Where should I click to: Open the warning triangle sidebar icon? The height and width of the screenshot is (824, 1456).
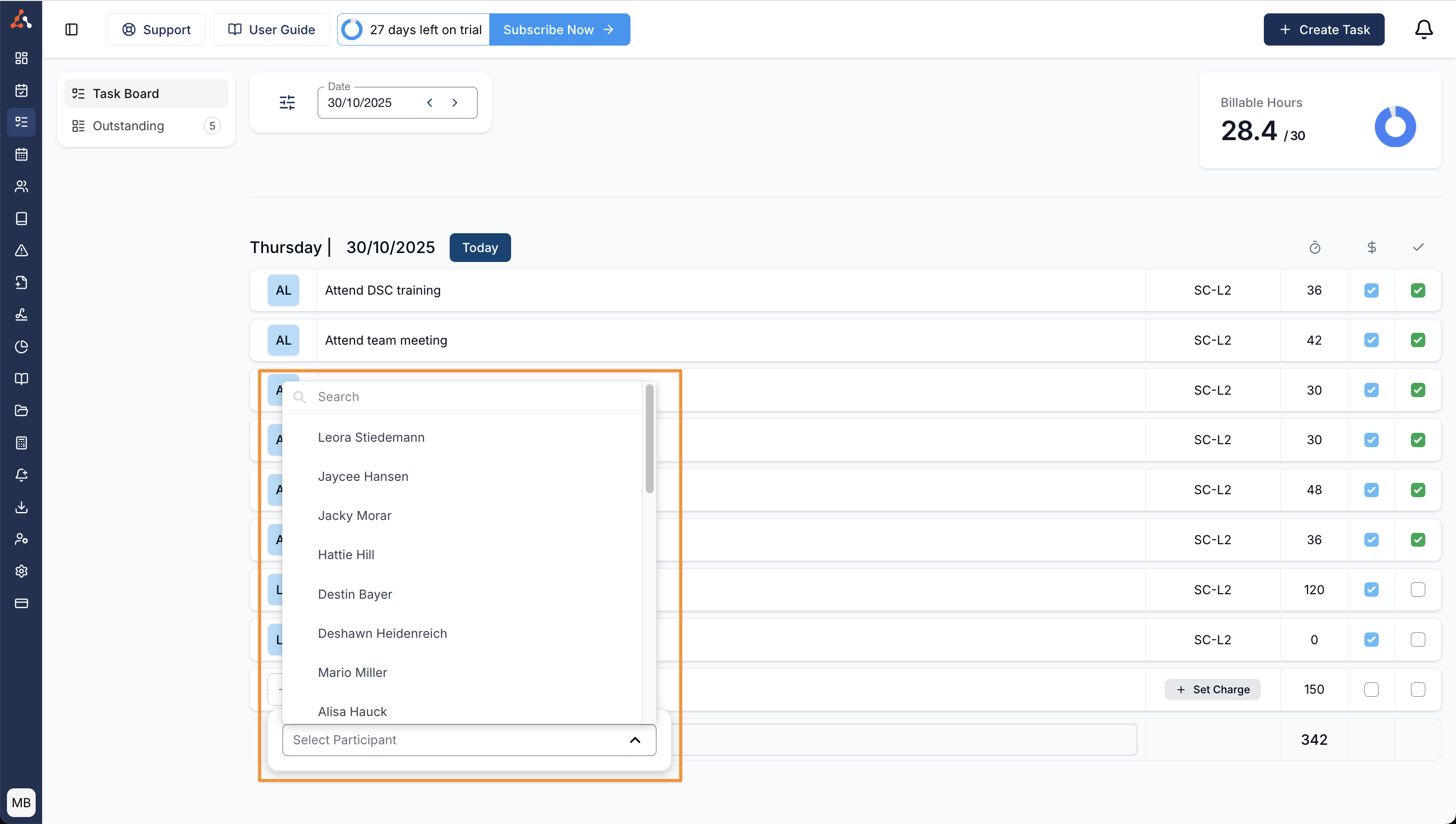(x=21, y=251)
